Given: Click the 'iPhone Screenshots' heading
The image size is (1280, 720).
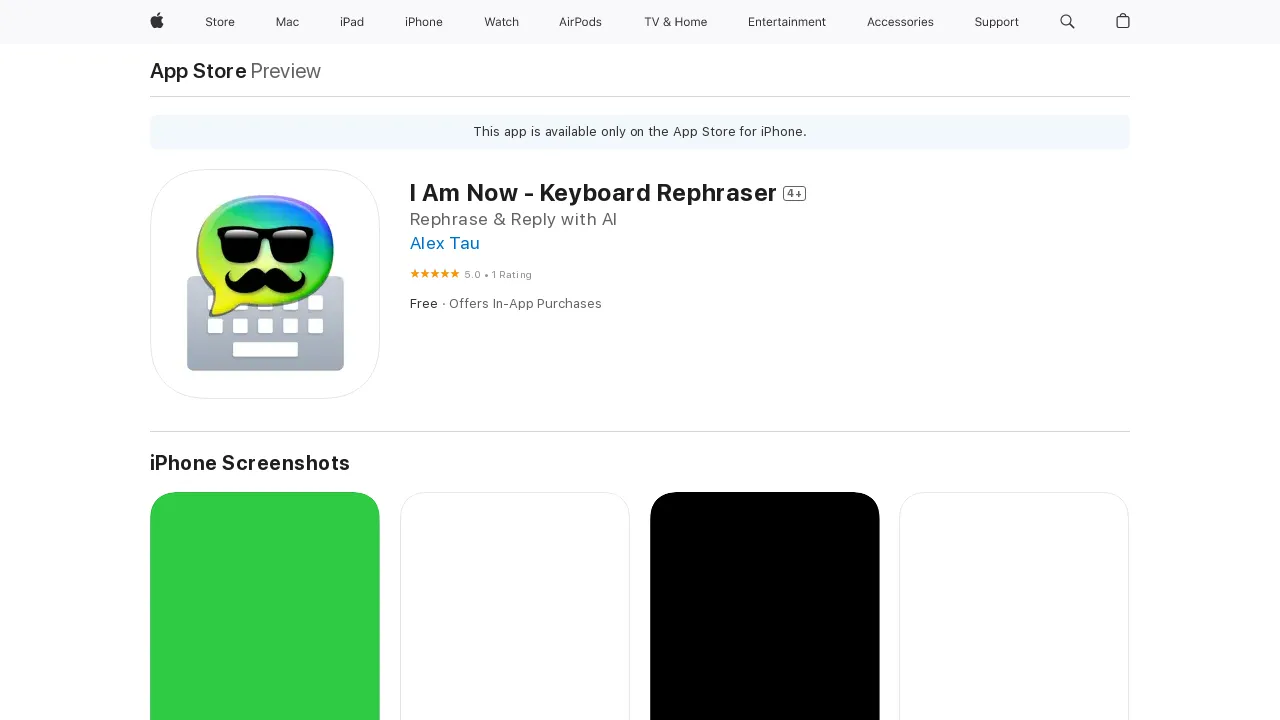Looking at the screenshot, I should point(250,463).
